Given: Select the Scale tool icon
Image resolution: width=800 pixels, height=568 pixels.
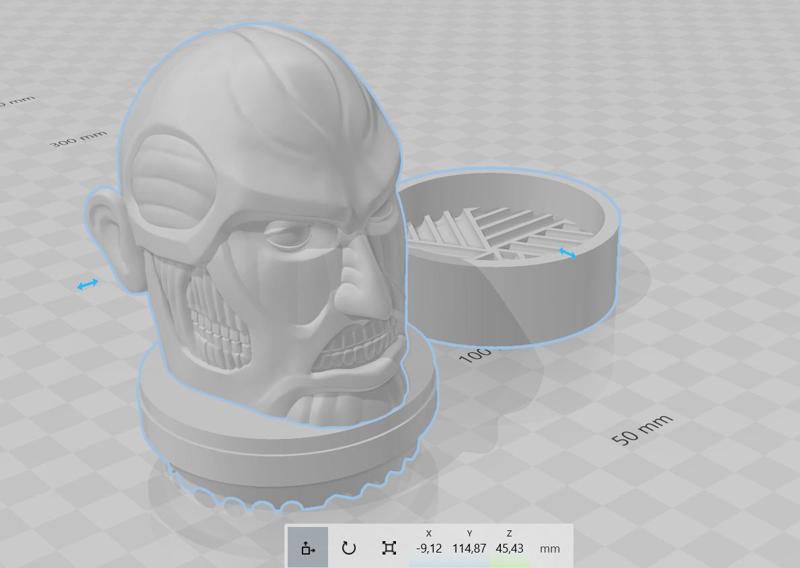Looking at the screenshot, I should tap(389, 548).
